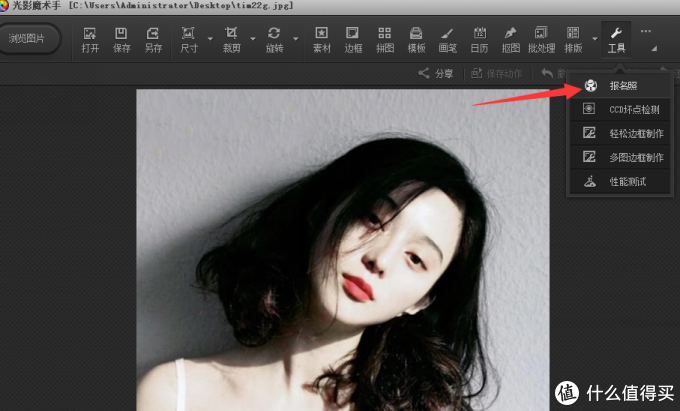Select the 尺寸 resize tool
The image size is (680, 411).
(189, 40)
